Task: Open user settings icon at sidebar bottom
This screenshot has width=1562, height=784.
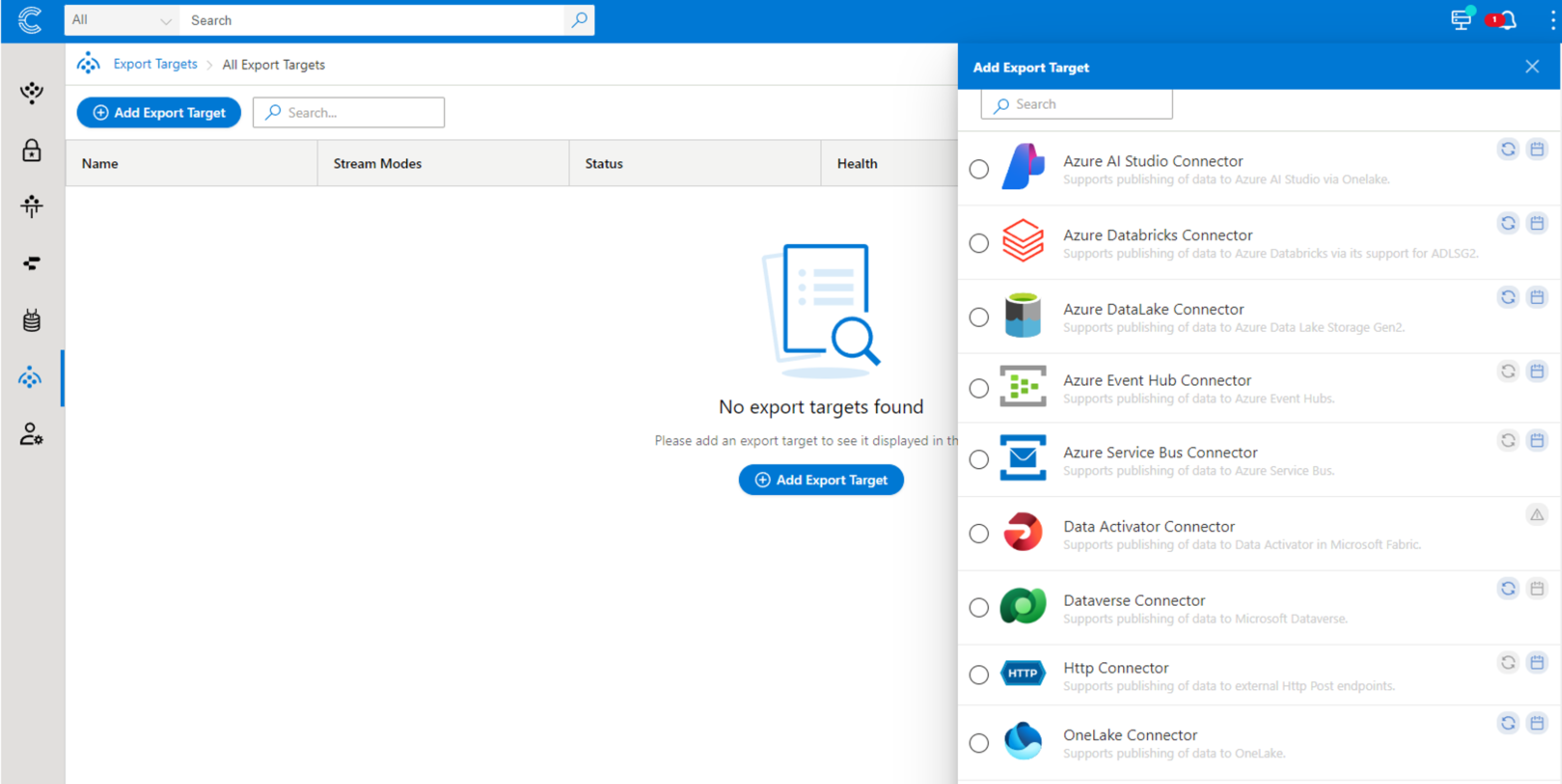Action: [30, 434]
